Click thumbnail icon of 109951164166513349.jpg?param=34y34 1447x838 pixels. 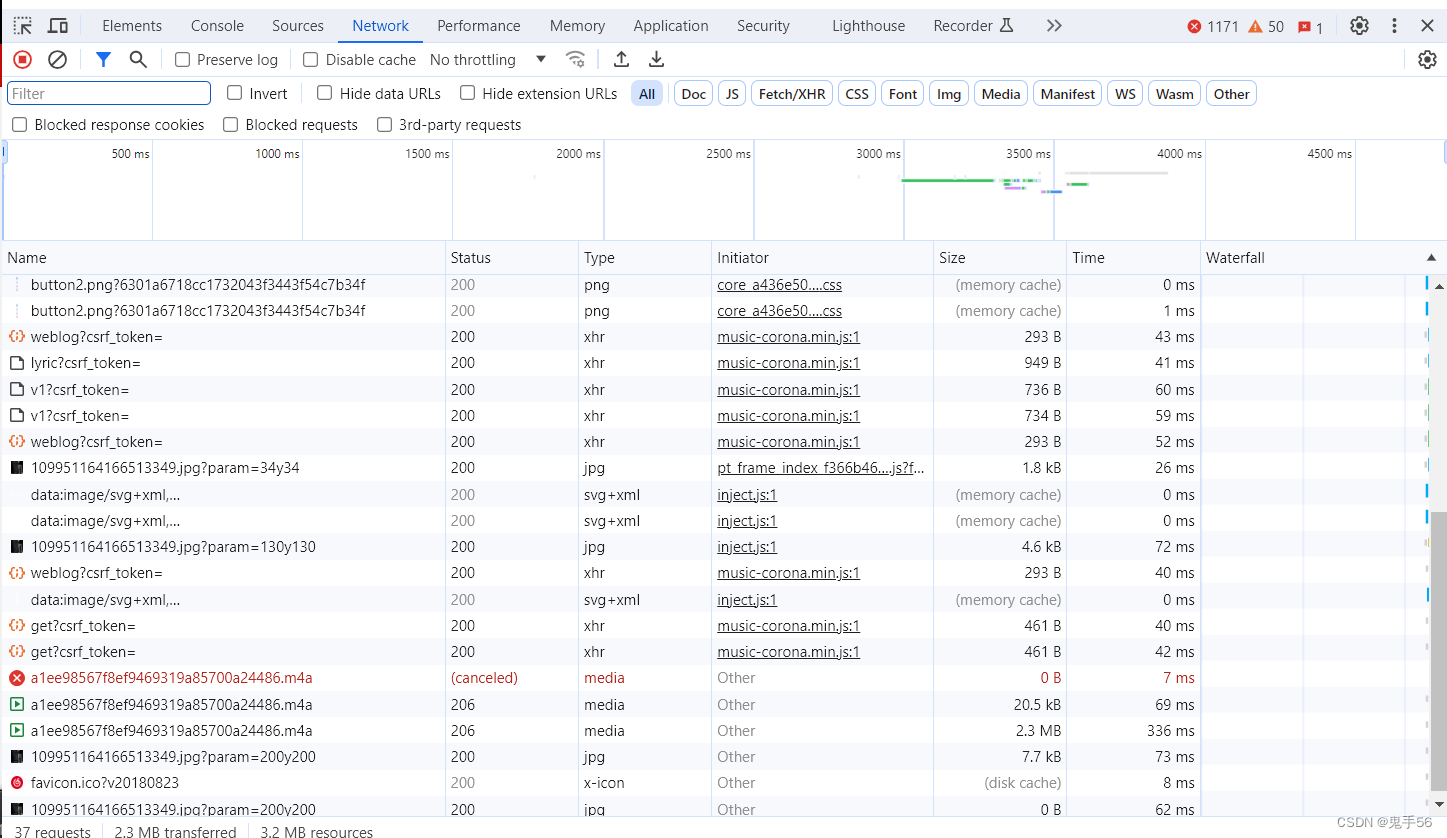tap(17, 468)
